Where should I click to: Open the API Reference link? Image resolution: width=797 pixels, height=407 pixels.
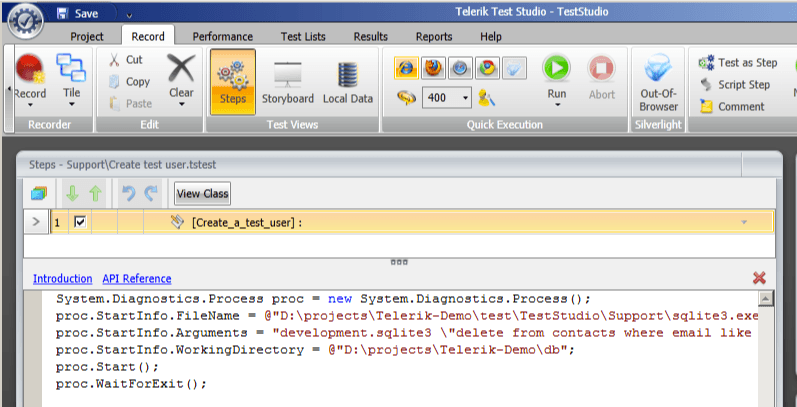(x=137, y=278)
